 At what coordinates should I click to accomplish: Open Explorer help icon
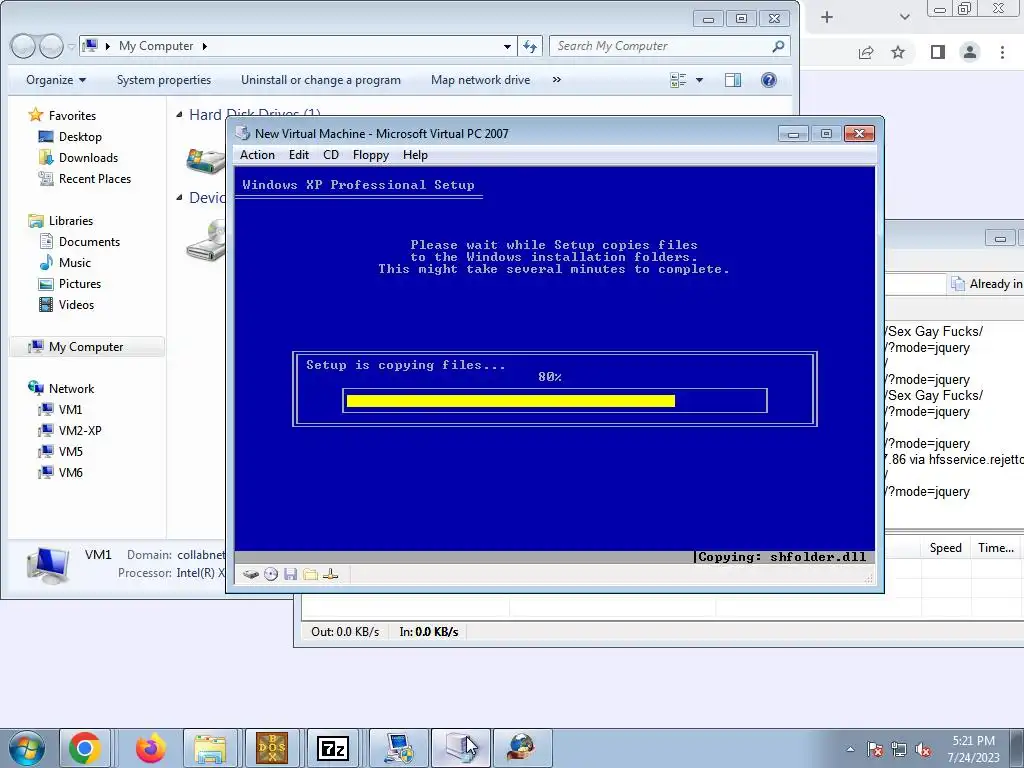(x=769, y=80)
